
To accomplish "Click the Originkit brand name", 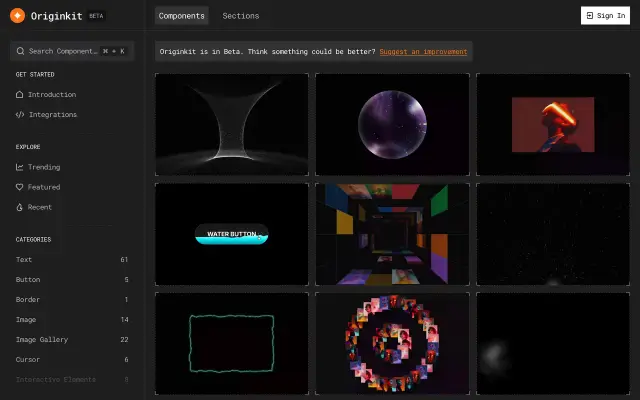I will (56, 16).
